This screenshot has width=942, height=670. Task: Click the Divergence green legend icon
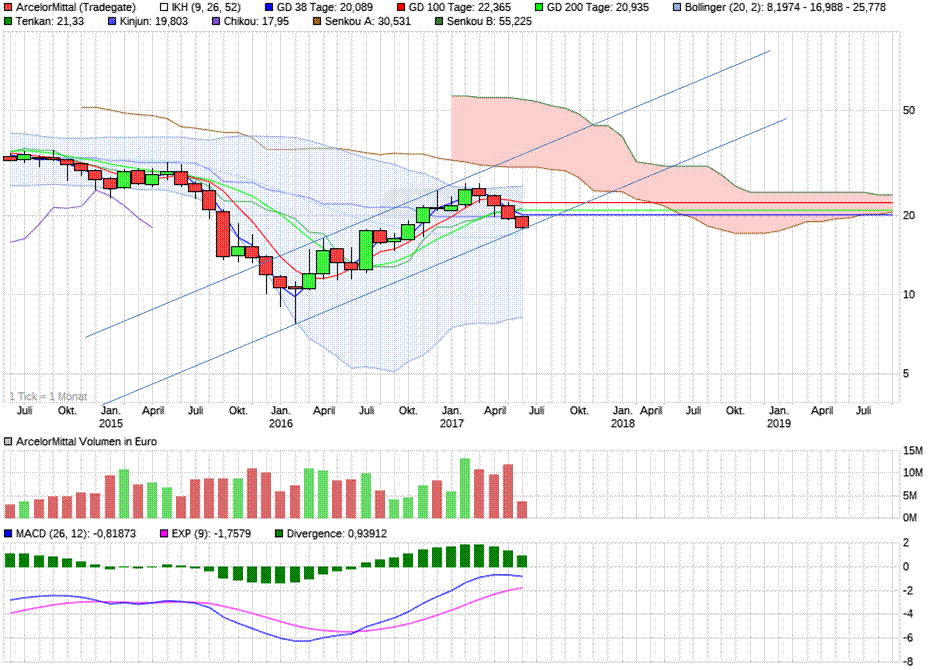pos(282,533)
